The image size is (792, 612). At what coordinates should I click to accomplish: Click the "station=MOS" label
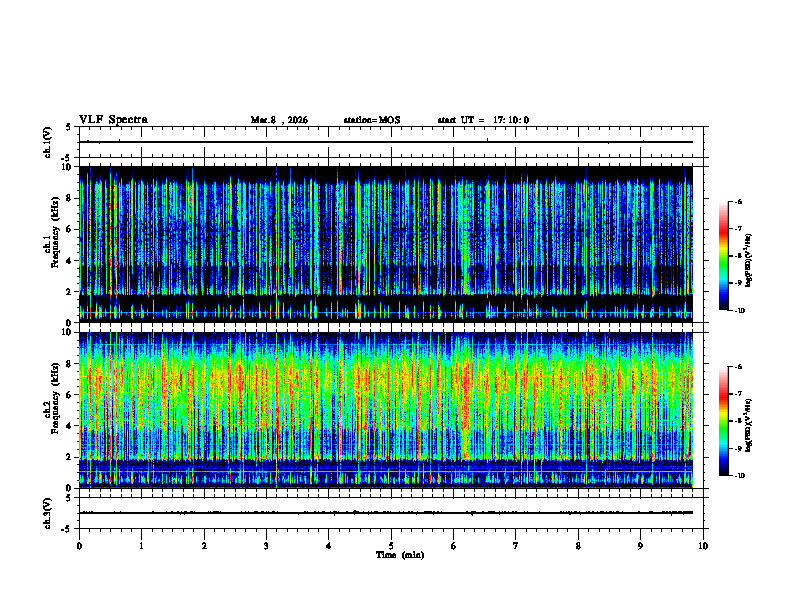click(x=372, y=120)
